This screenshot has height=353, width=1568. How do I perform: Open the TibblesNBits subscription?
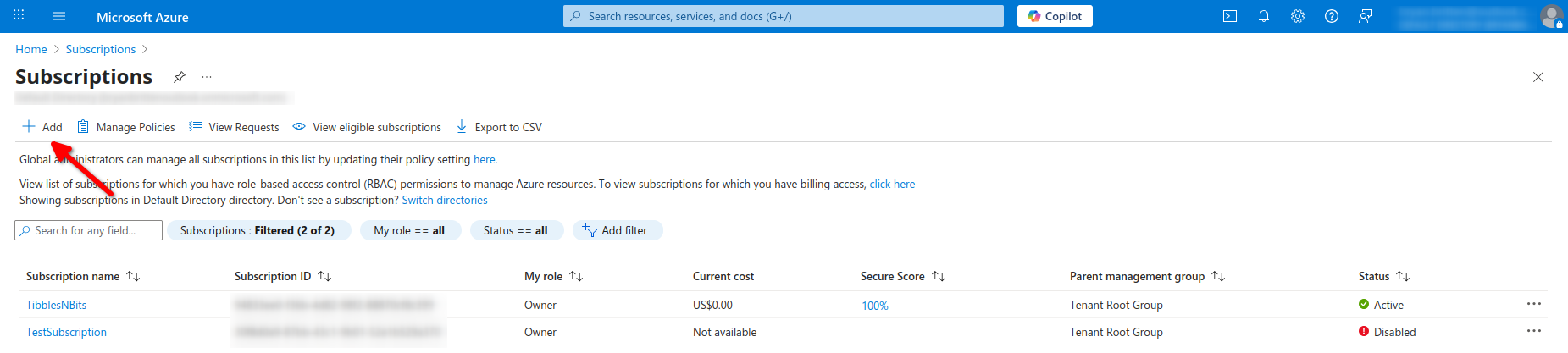56,305
